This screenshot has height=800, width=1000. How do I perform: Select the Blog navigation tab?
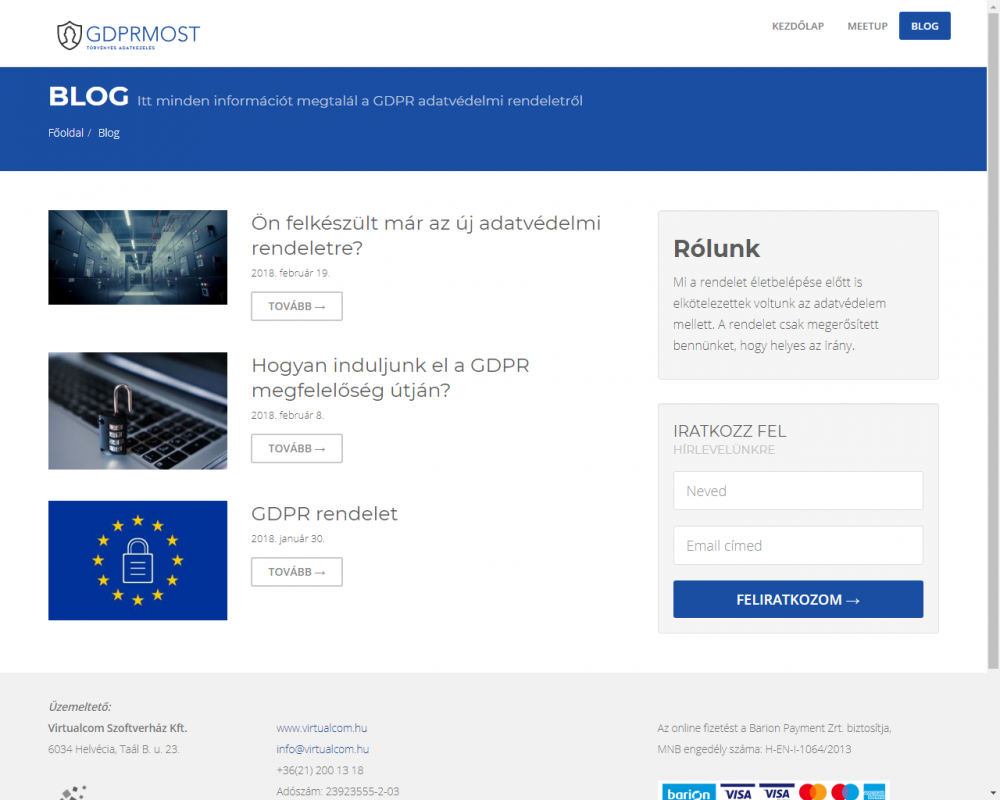[924, 26]
